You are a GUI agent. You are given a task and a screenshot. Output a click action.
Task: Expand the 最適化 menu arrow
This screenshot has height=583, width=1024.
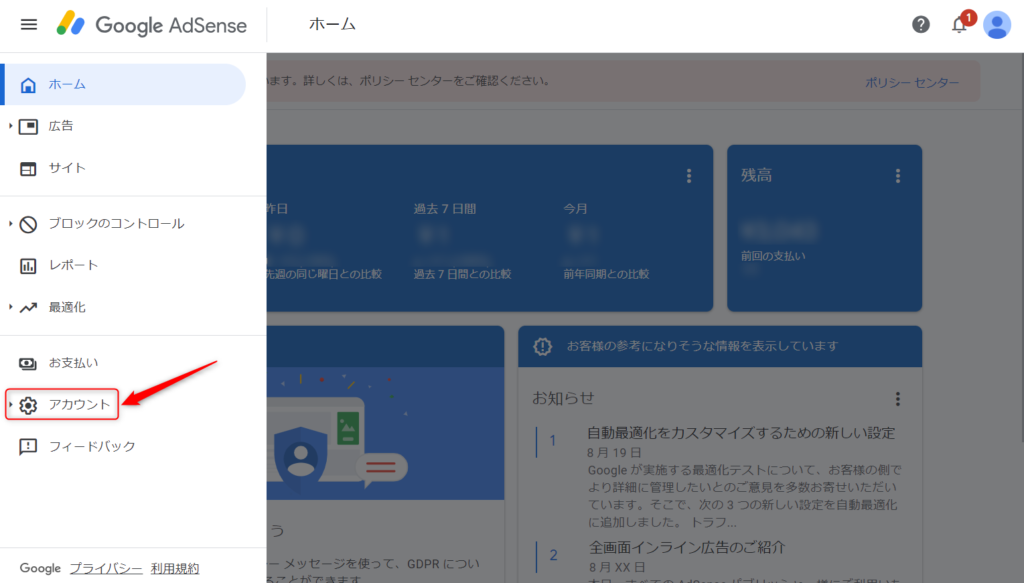click(10, 307)
